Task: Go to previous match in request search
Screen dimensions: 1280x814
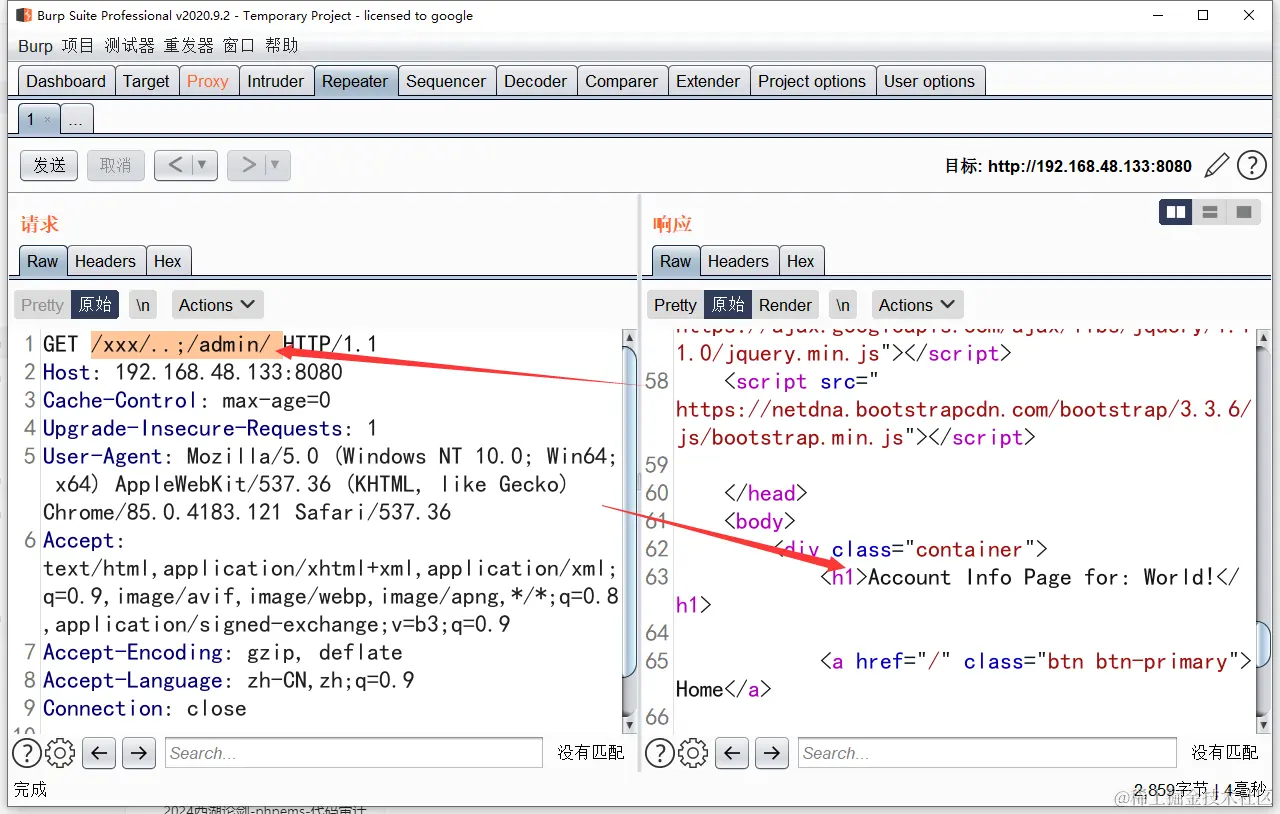Action: pyautogui.click(x=98, y=753)
